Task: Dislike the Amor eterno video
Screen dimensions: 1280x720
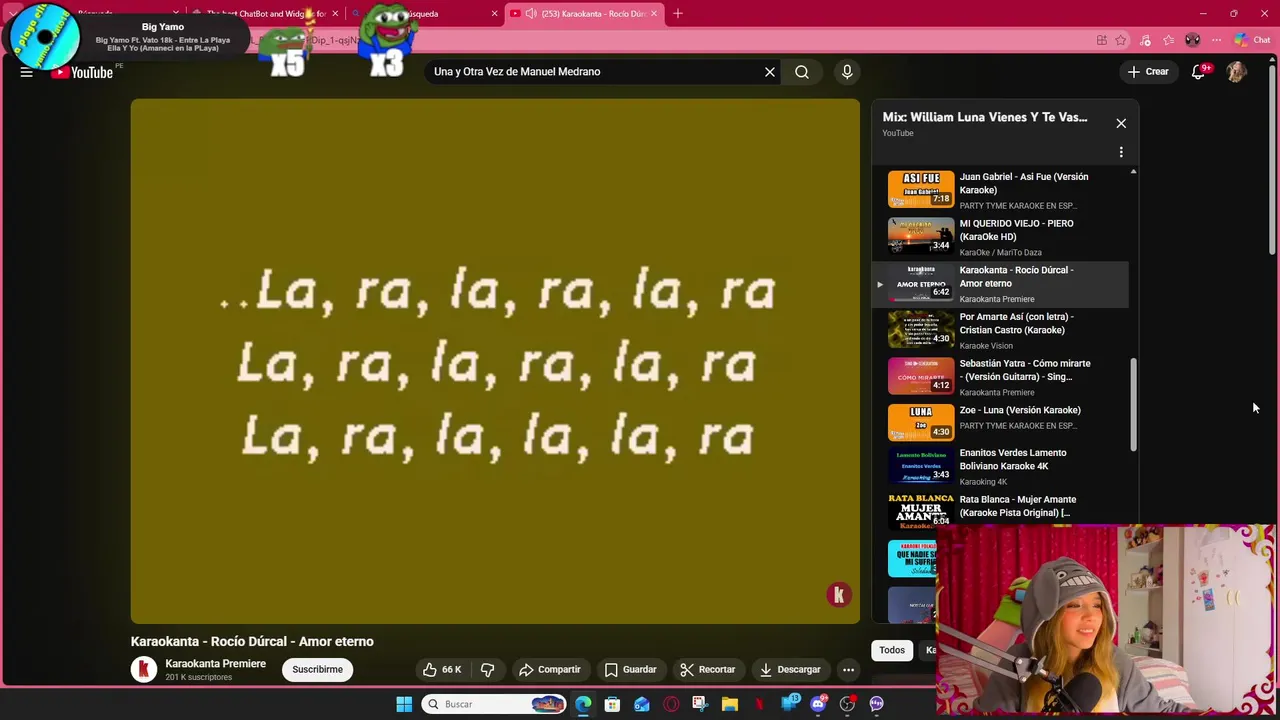Action: (x=488, y=670)
